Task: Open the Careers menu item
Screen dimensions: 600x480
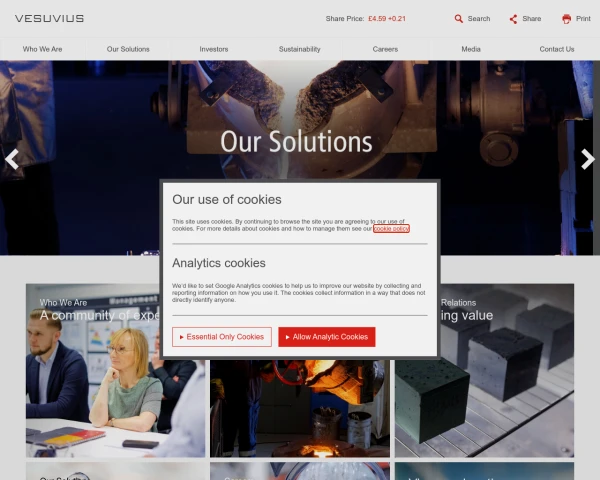Action: [x=385, y=49]
